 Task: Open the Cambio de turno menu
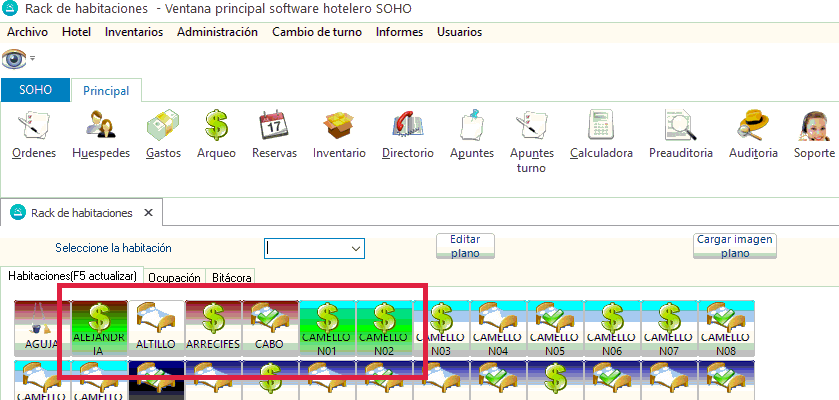coord(317,32)
